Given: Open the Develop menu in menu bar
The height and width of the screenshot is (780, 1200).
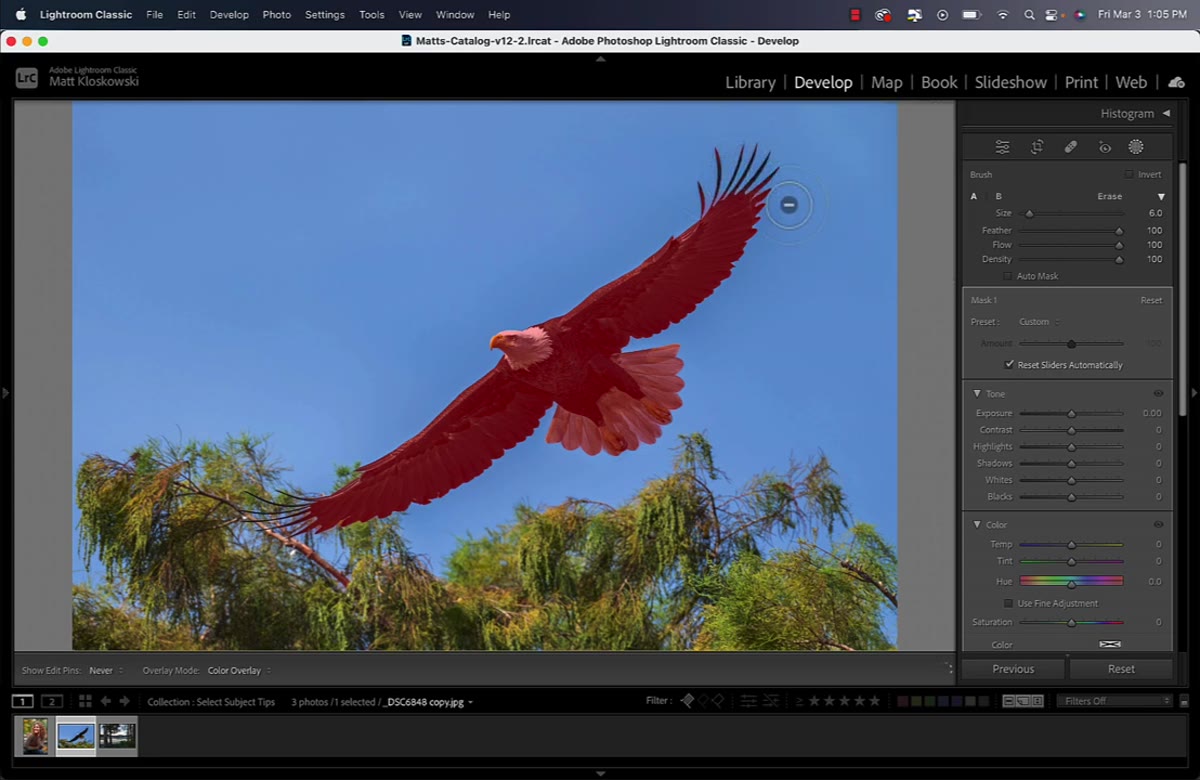Looking at the screenshot, I should 229,15.
